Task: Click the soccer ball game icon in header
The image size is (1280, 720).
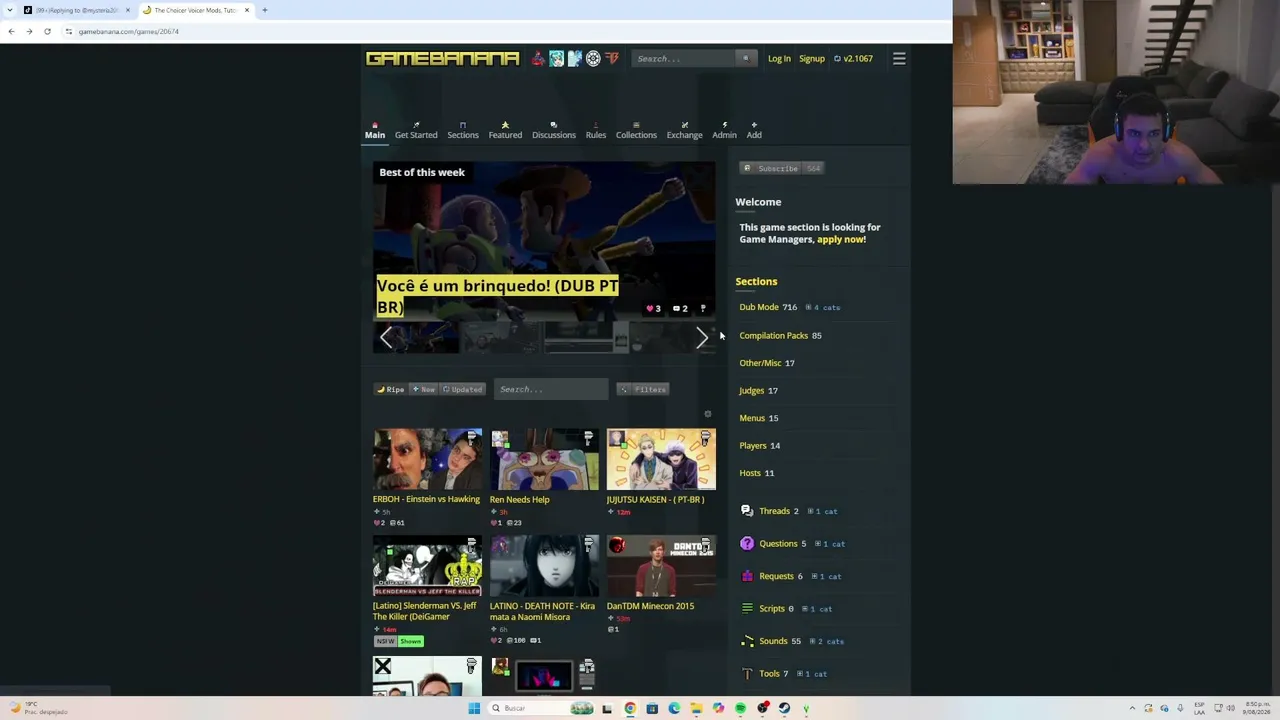Action: point(593,59)
